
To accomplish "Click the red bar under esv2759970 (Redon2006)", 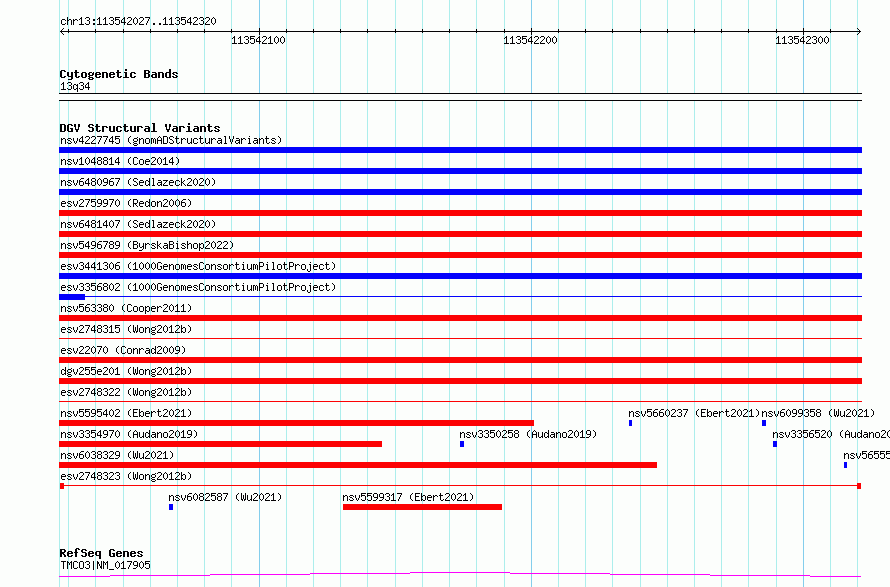I will [x=460, y=213].
